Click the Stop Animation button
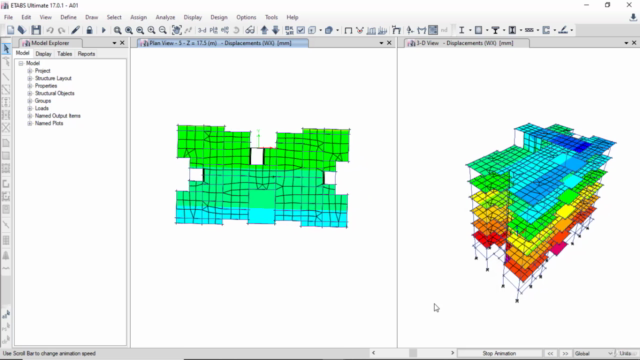The image size is (640, 360). 499,353
